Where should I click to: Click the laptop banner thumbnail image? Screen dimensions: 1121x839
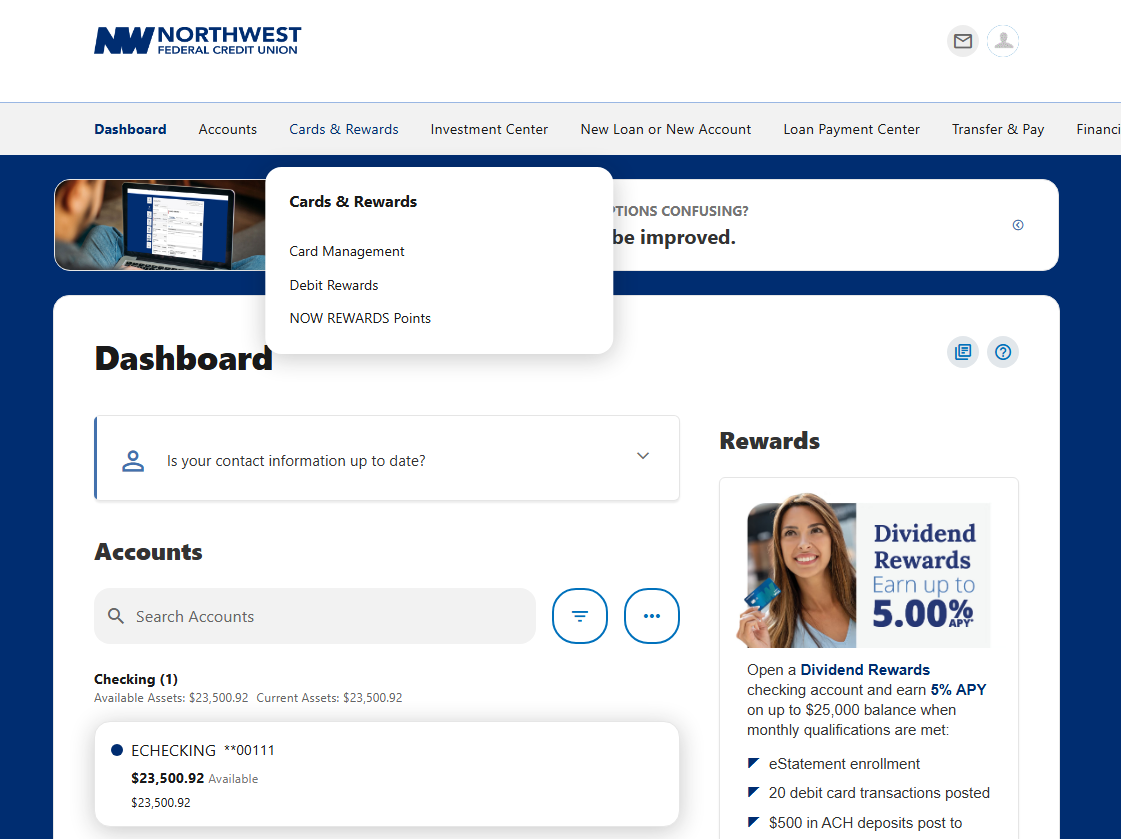click(x=160, y=225)
